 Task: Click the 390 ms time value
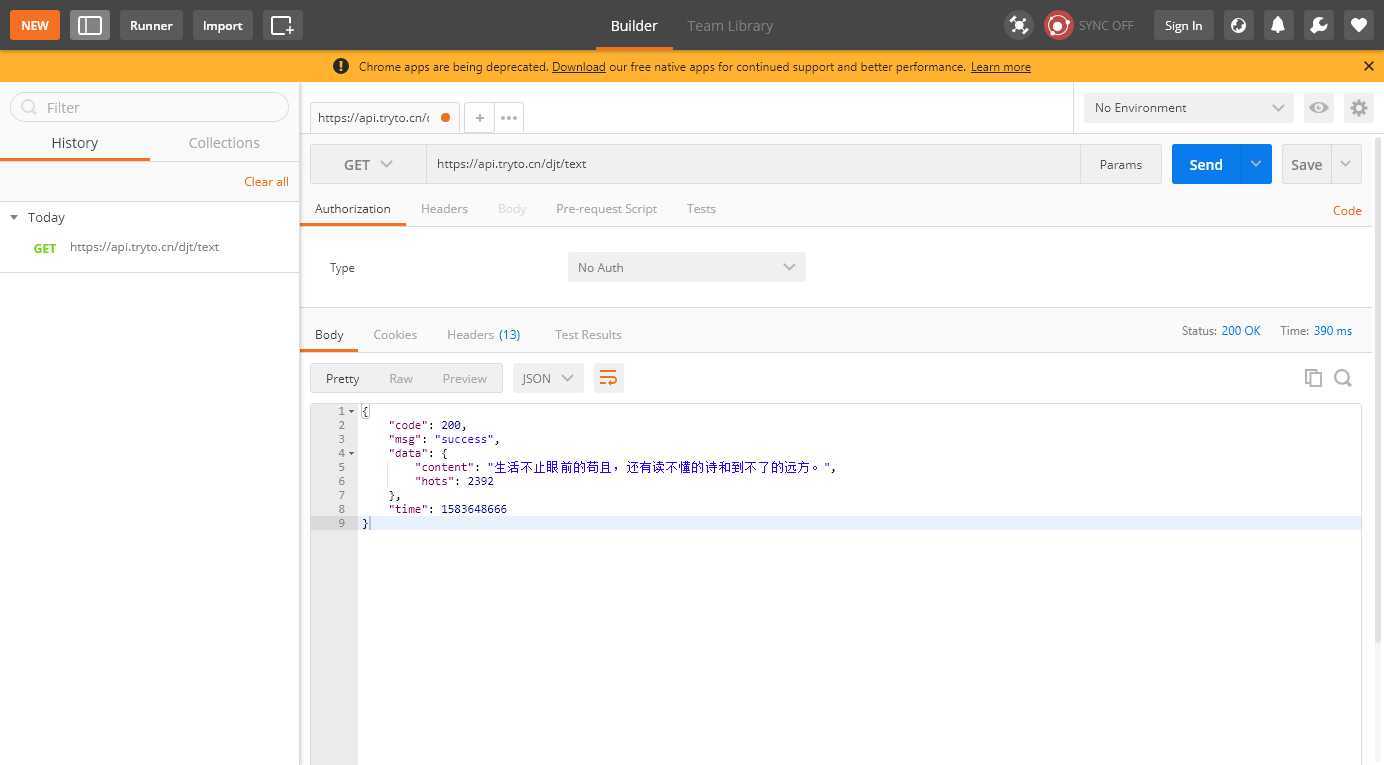coord(1333,330)
